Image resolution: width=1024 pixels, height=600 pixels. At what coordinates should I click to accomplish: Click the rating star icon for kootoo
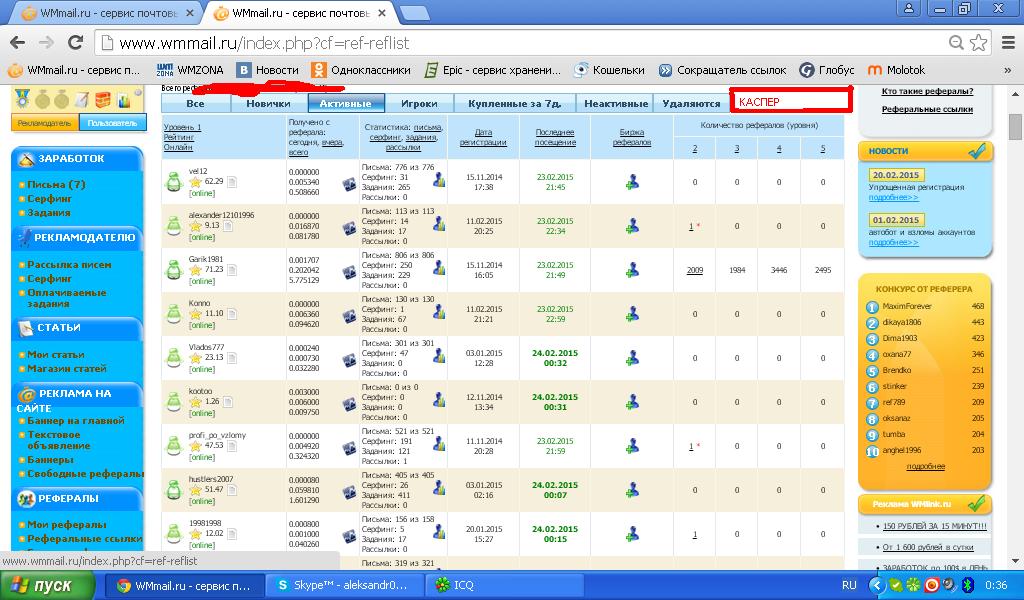196,402
